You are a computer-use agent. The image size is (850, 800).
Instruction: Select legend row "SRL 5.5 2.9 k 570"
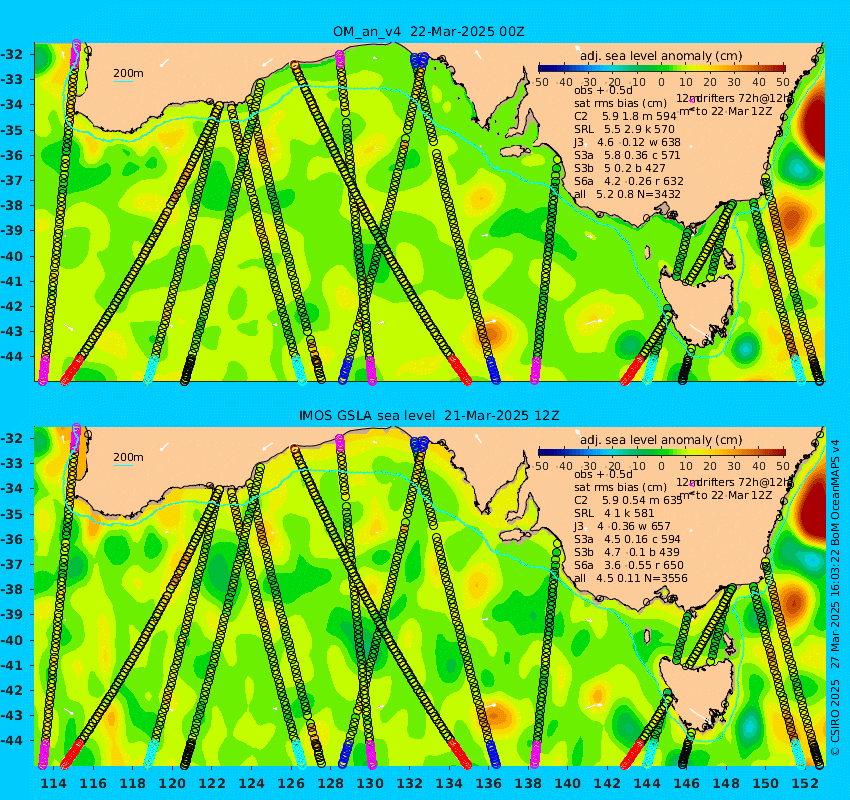[624, 129]
